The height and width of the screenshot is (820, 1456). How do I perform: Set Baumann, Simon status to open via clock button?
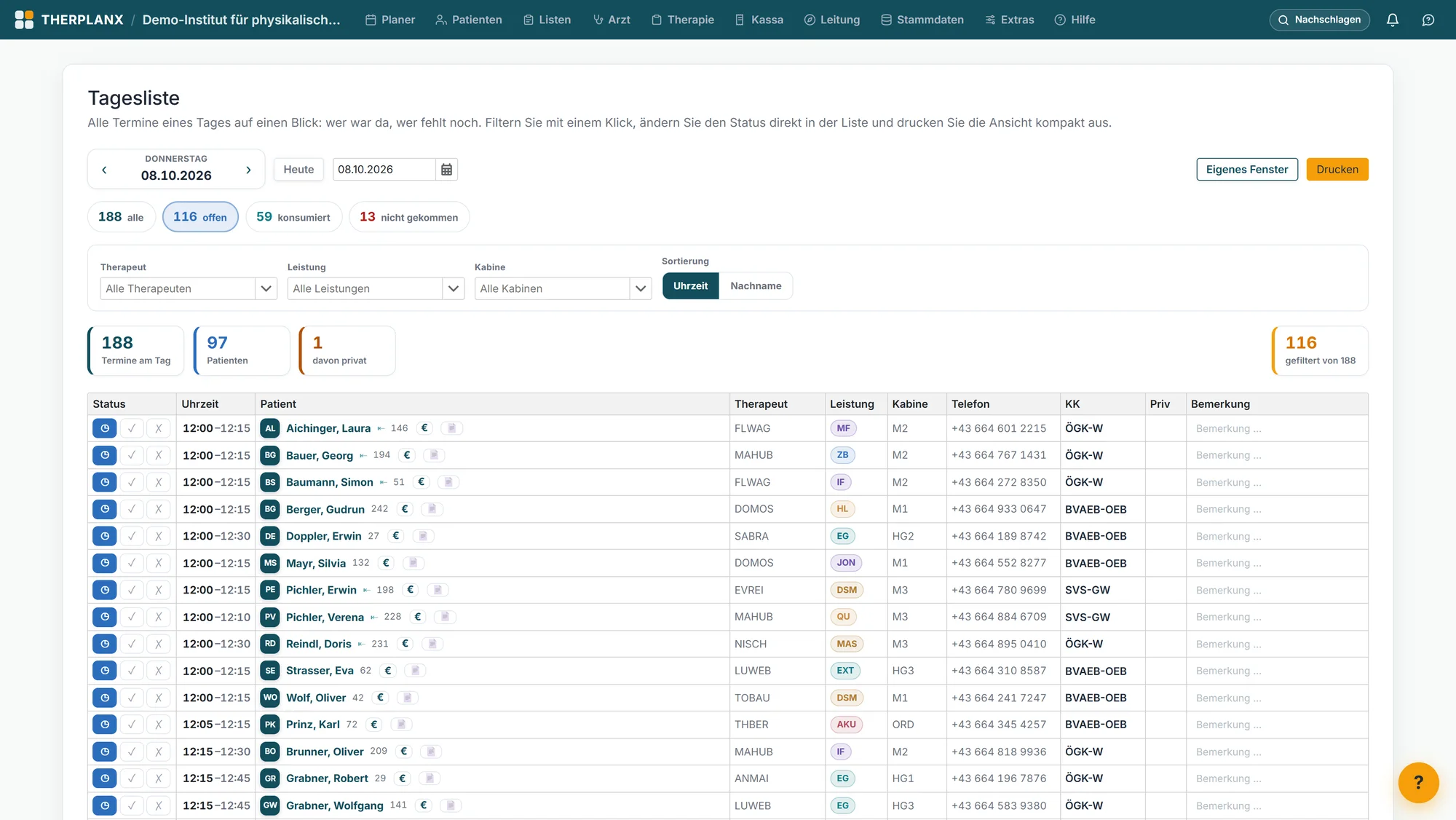tap(104, 482)
